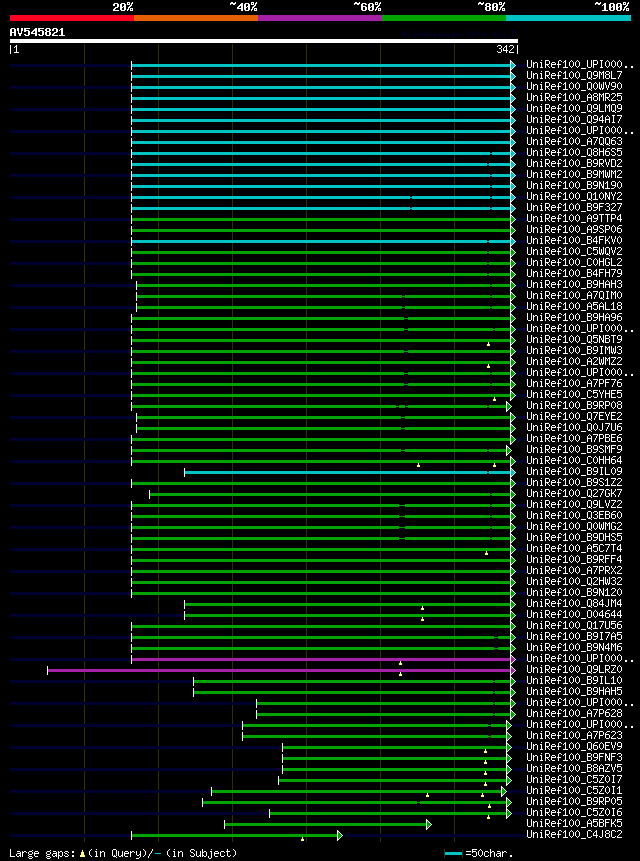The image size is (640, 861).
Task: Select the purple UniRef100_Q9LRZ0 alignment bar
Action: pos(282,670)
